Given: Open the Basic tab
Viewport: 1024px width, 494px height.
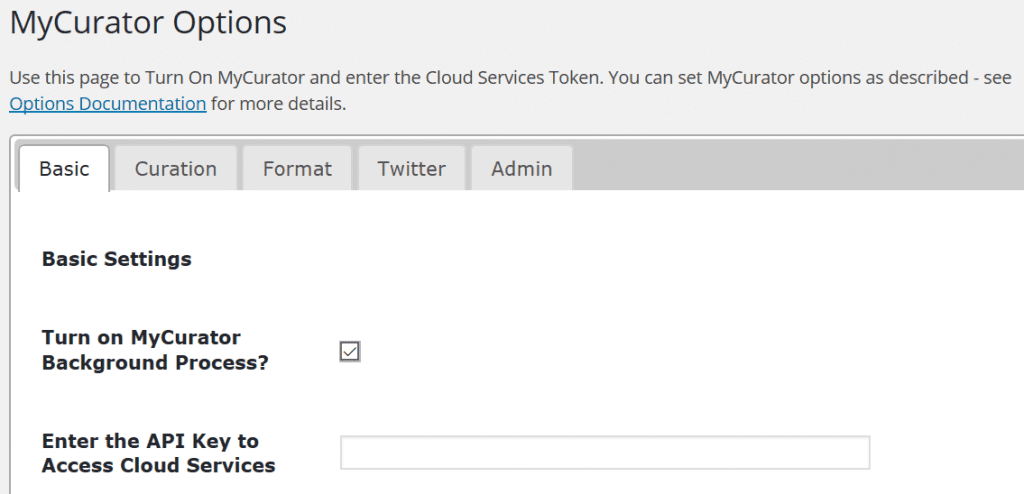Looking at the screenshot, I should click(x=64, y=169).
